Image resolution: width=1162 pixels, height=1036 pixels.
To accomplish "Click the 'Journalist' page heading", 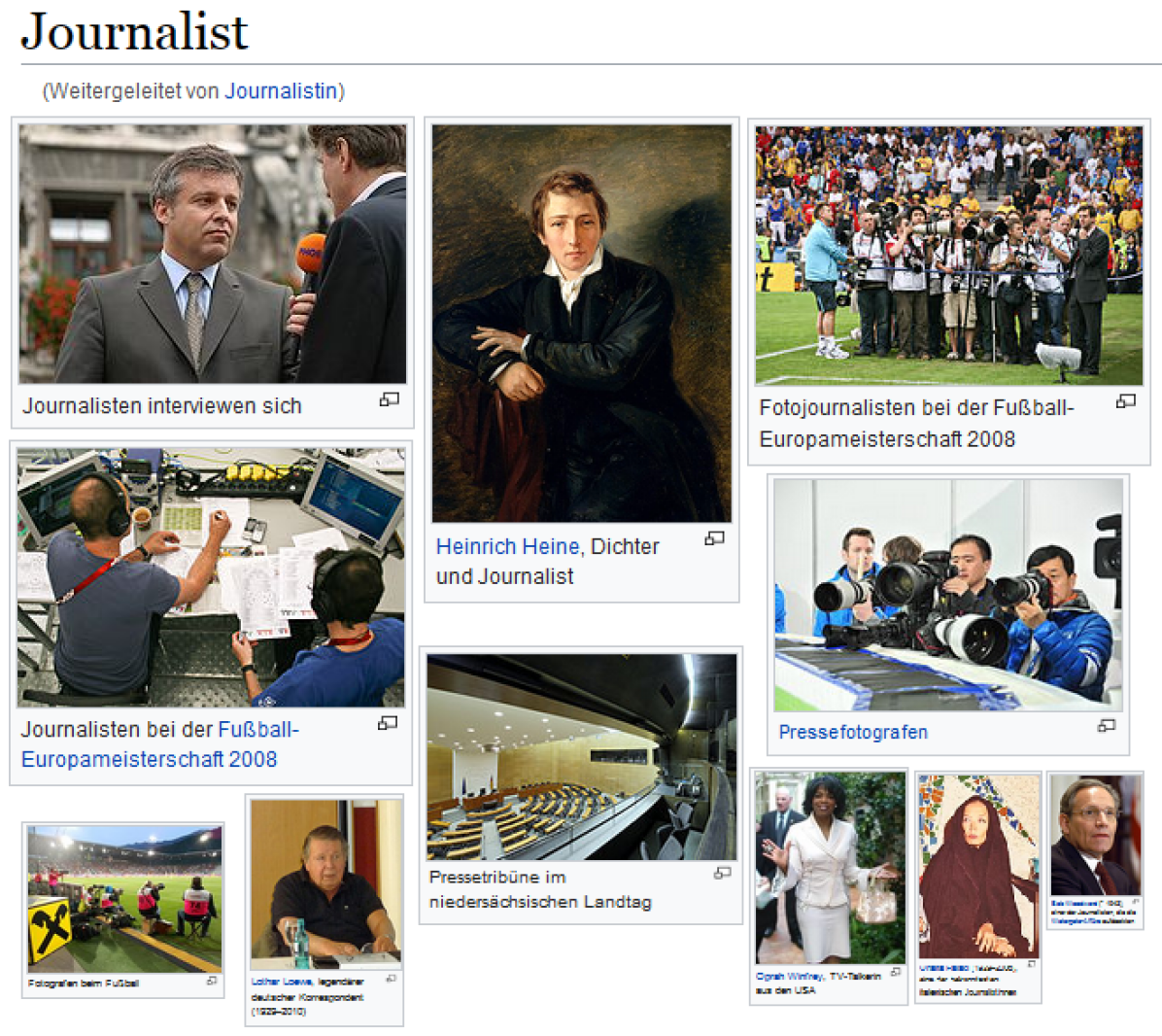I will (x=134, y=31).
